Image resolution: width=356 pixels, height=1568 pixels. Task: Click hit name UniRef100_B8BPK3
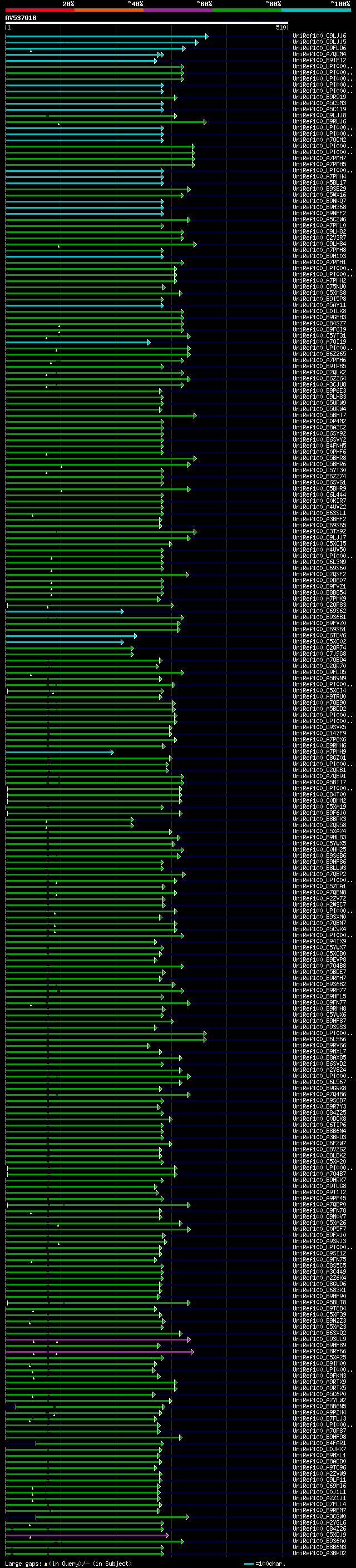tap(319, 819)
